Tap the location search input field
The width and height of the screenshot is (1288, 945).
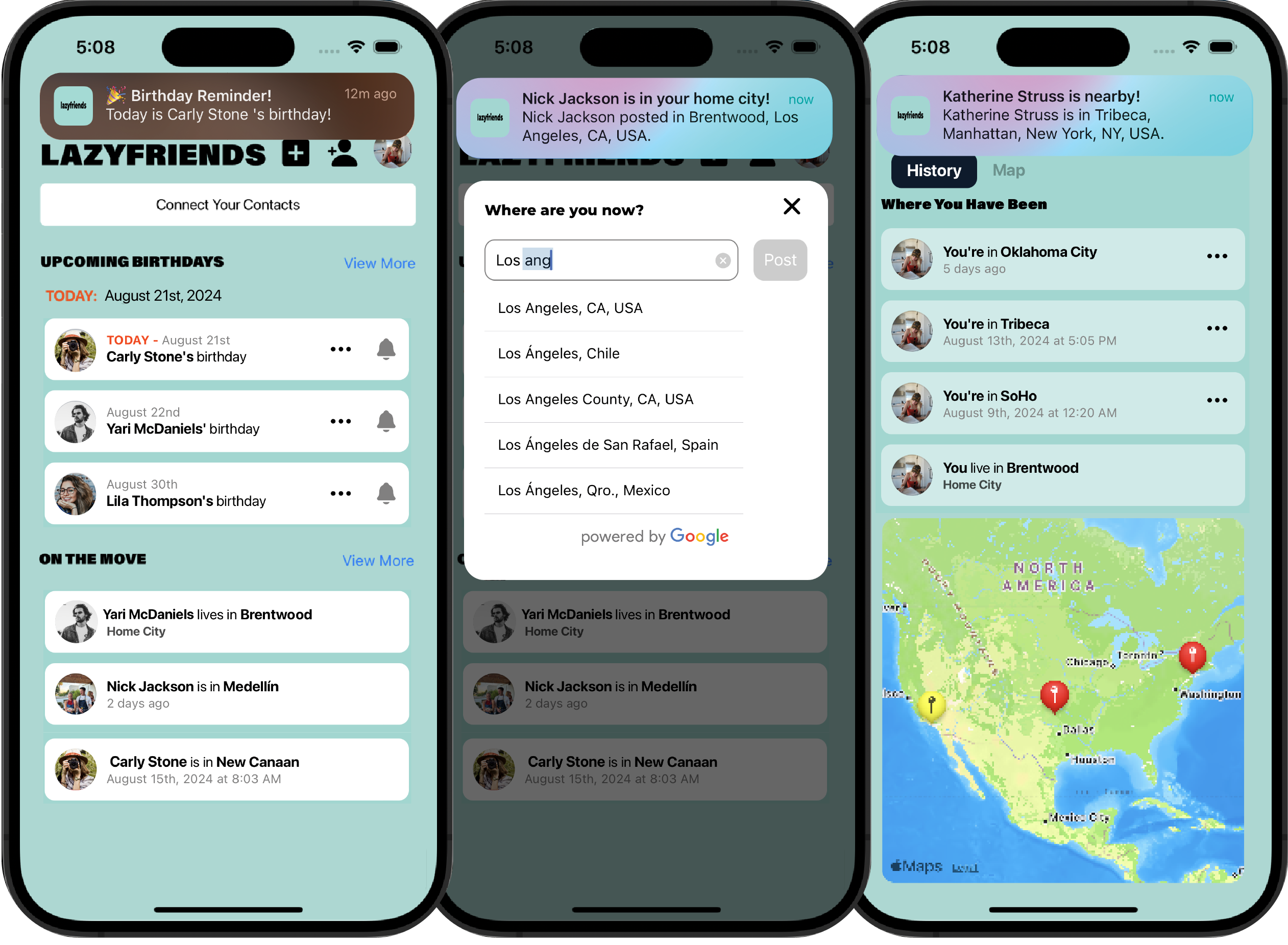pos(610,260)
